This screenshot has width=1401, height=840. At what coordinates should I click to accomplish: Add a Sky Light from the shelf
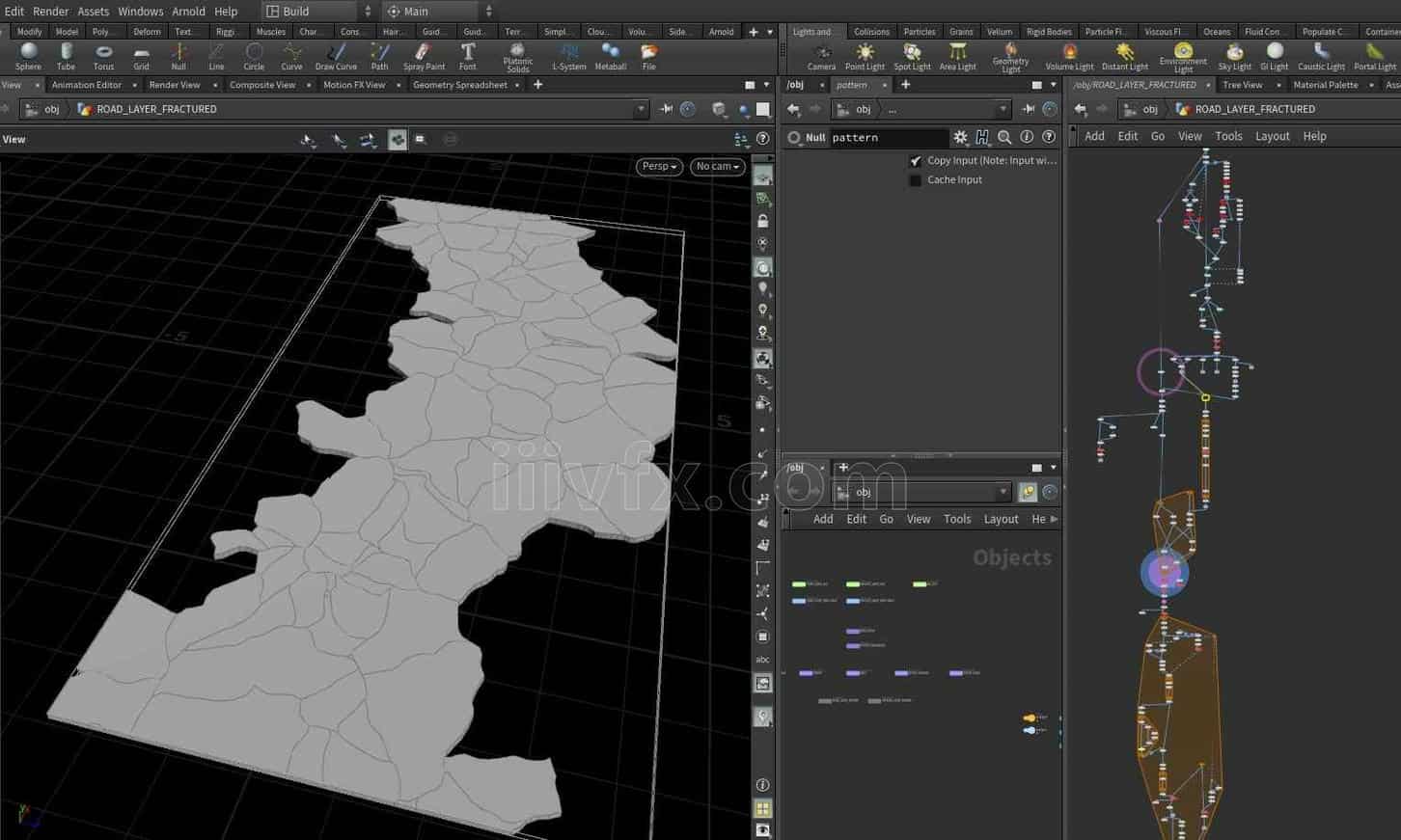1234,57
